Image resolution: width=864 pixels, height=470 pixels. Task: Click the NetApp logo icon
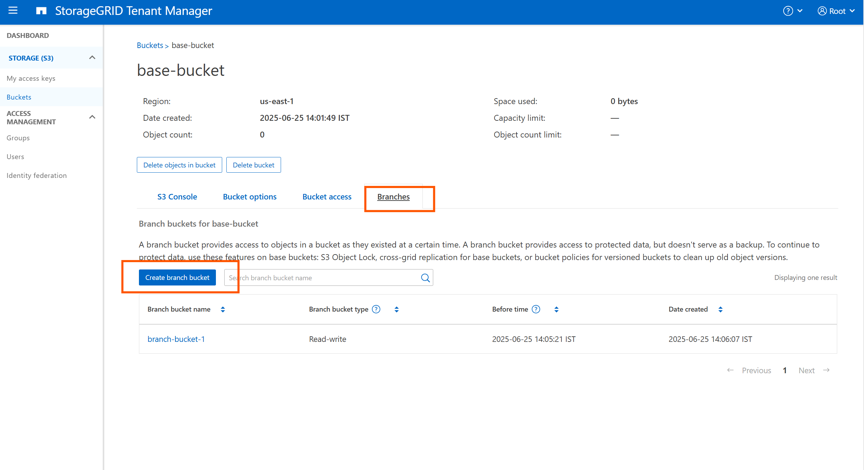tap(41, 11)
